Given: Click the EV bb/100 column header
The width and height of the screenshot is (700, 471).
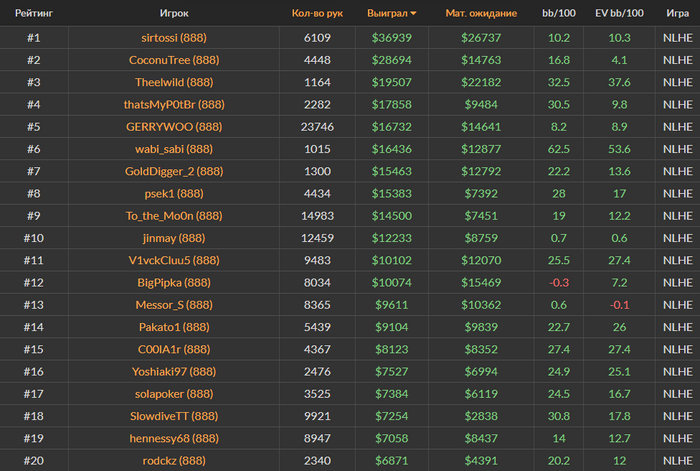Looking at the screenshot, I should [x=619, y=13].
